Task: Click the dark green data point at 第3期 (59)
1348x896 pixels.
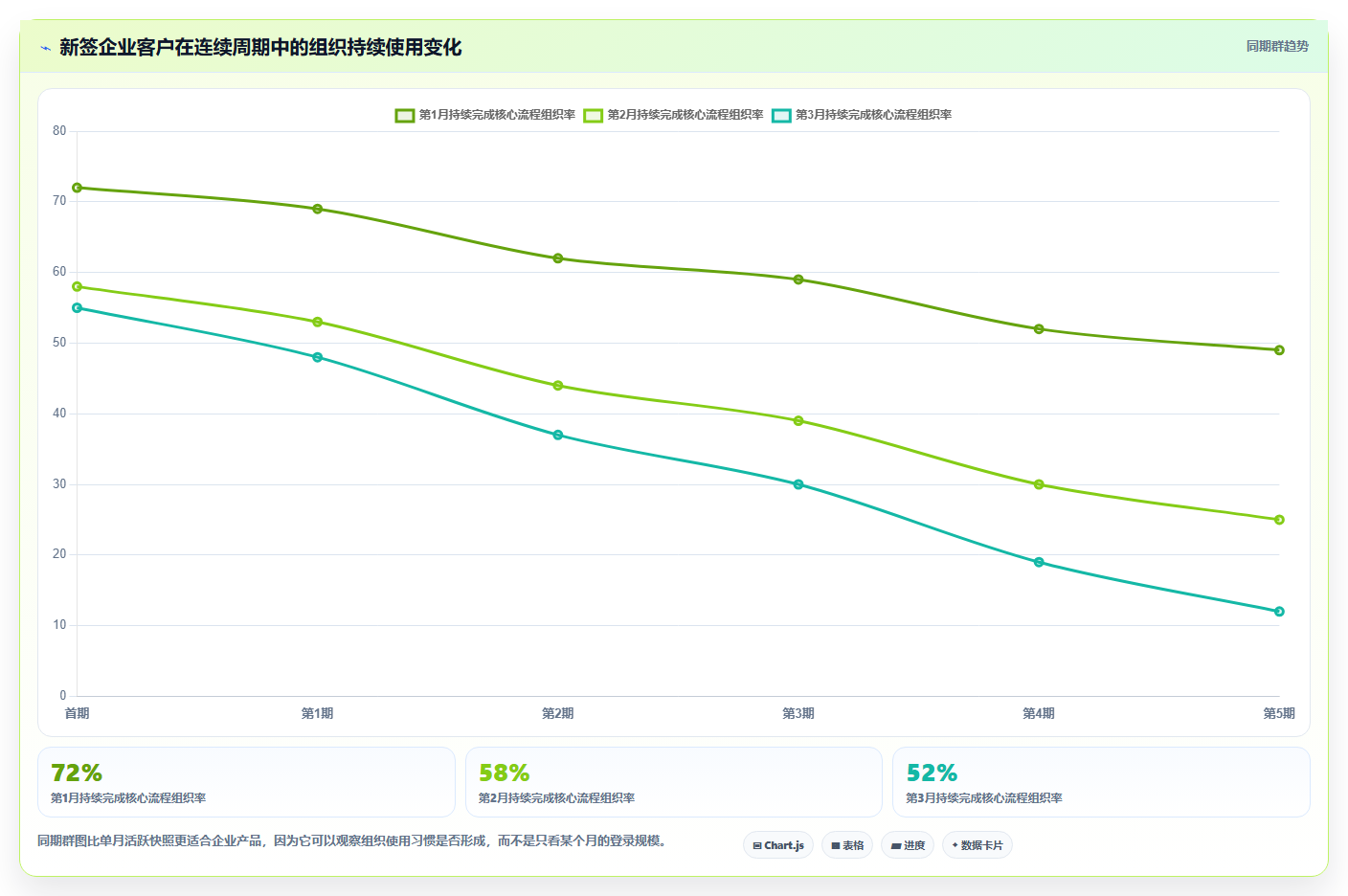Action: coord(798,280)
